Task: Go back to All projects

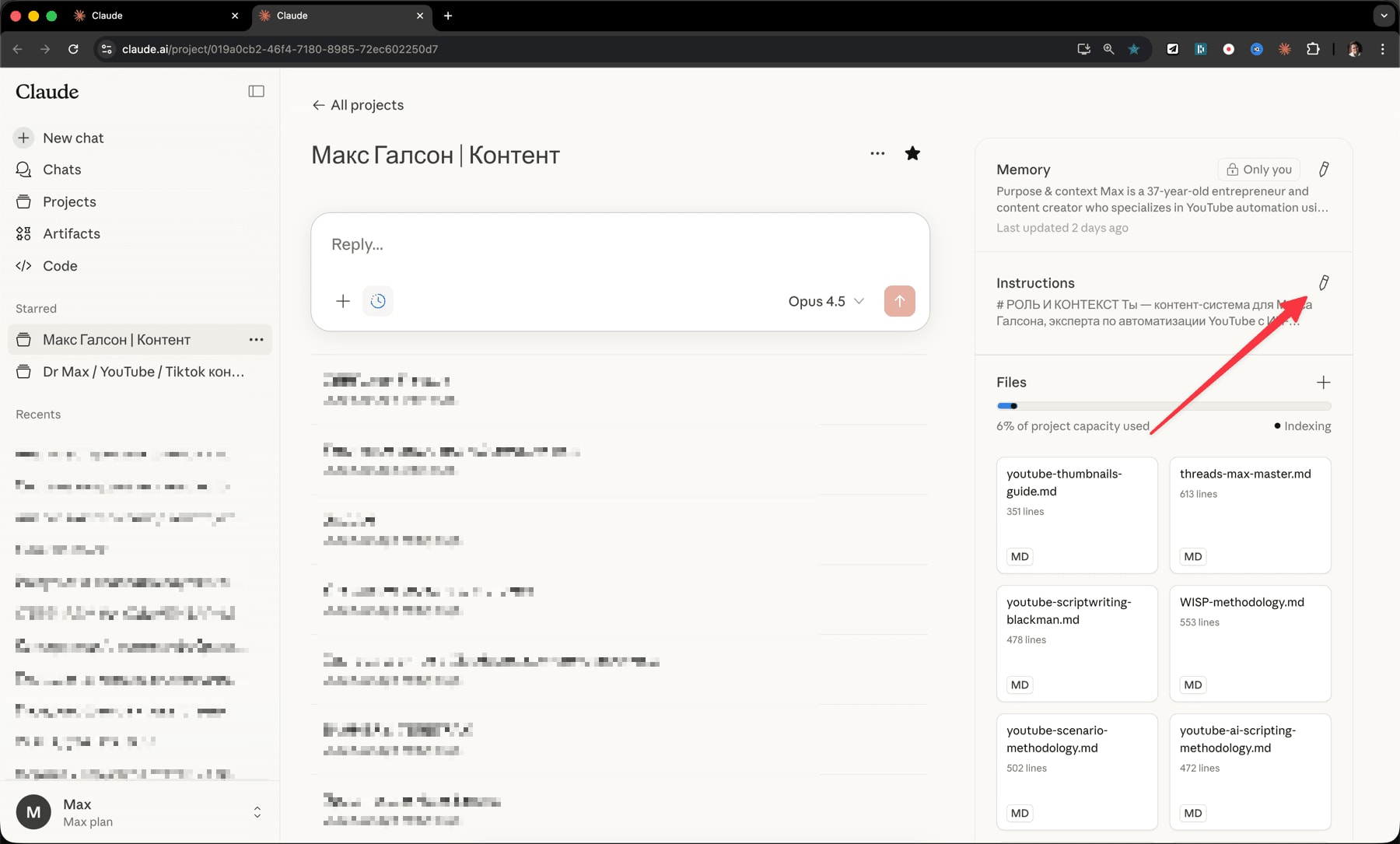Action: coord(359,105)
